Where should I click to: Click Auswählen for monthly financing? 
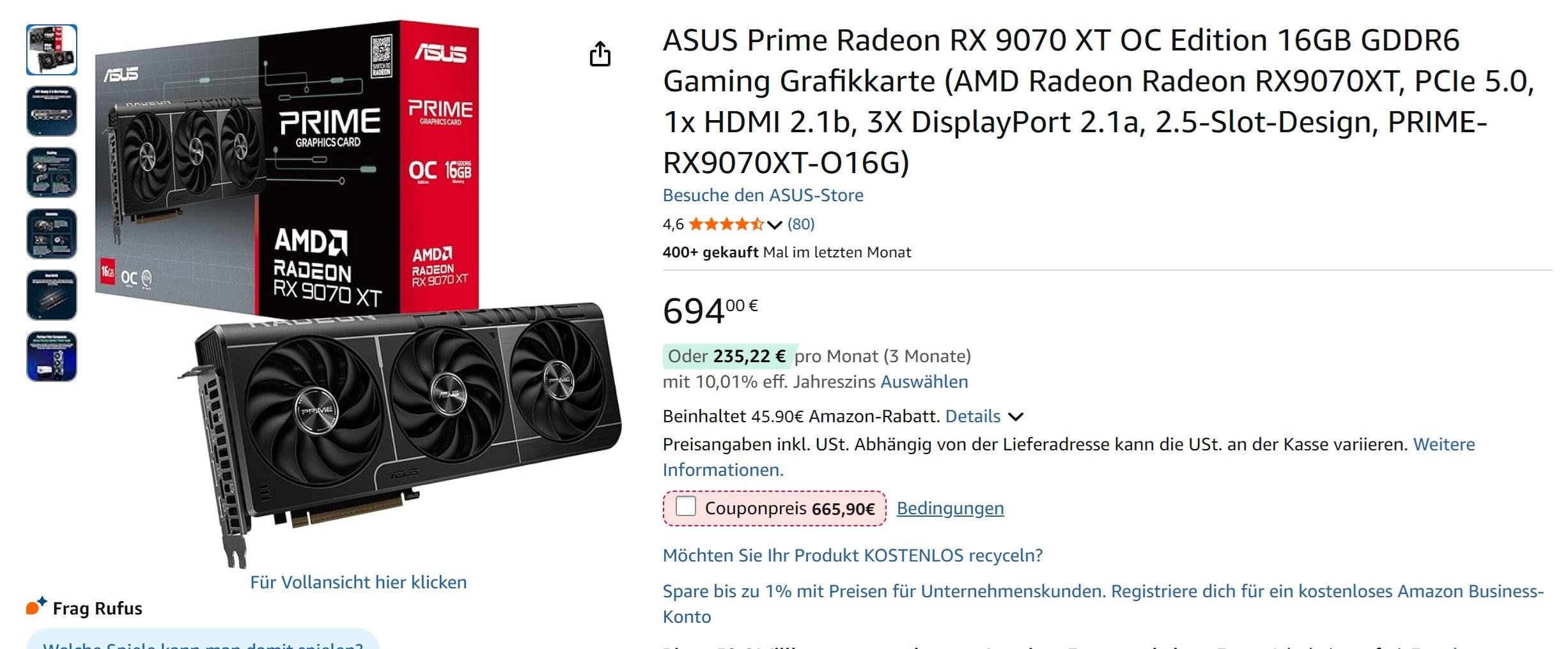pos(924,382)
